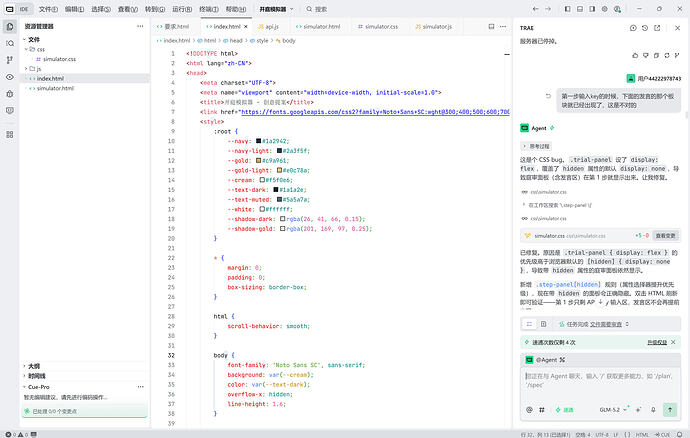Open settings gear icon in title bar
Screen dimensions: 690x438
[x=605, y=9]
